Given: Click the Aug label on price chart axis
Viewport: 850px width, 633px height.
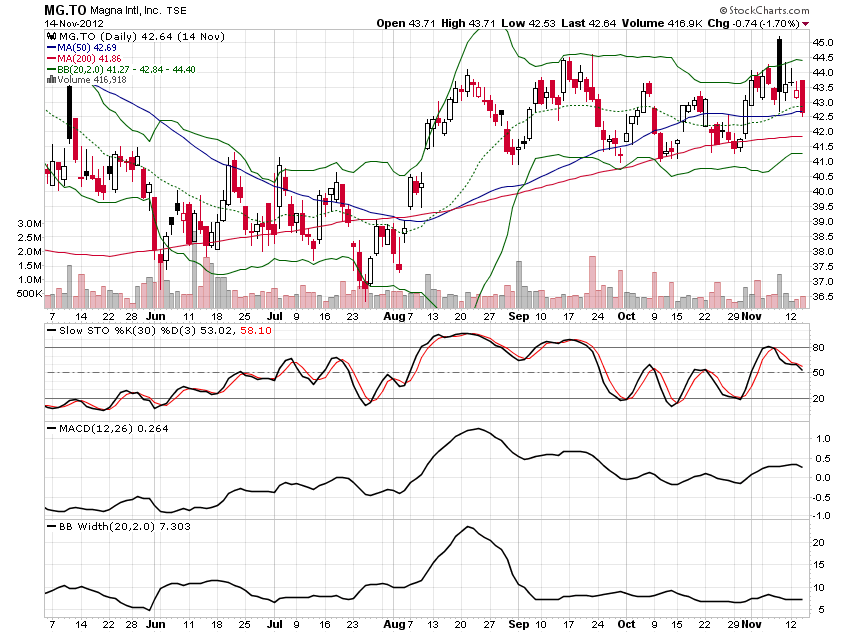Looking at the screenshot, I should pos(395,316).
